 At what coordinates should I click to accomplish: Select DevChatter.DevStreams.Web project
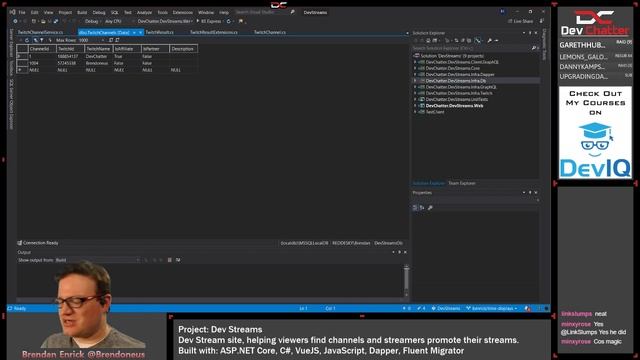coord(454,106)
